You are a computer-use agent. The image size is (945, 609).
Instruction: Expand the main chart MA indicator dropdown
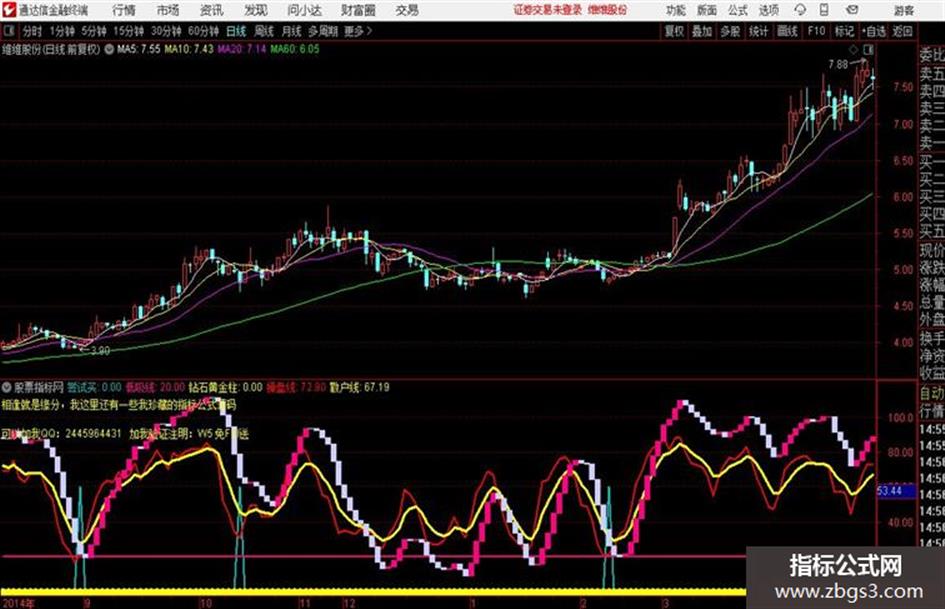[109, 49]
